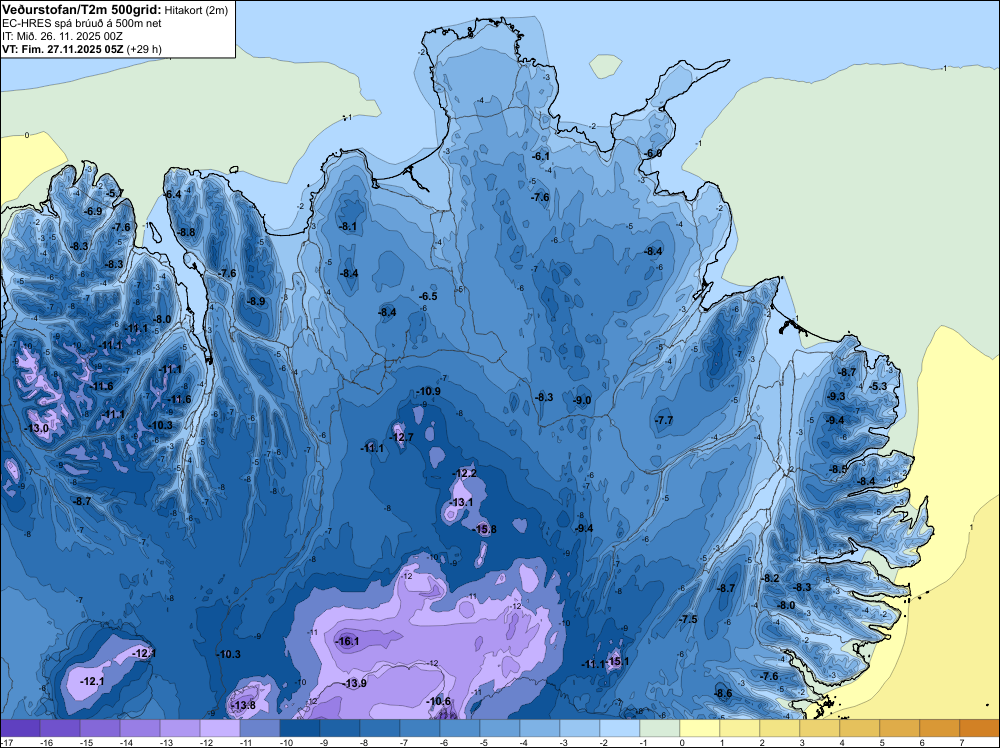Click the initial time line 'IT: Mið. 26. 11. 2025 00Z'
Screen dimensions: 1000x748
[62, 36]
